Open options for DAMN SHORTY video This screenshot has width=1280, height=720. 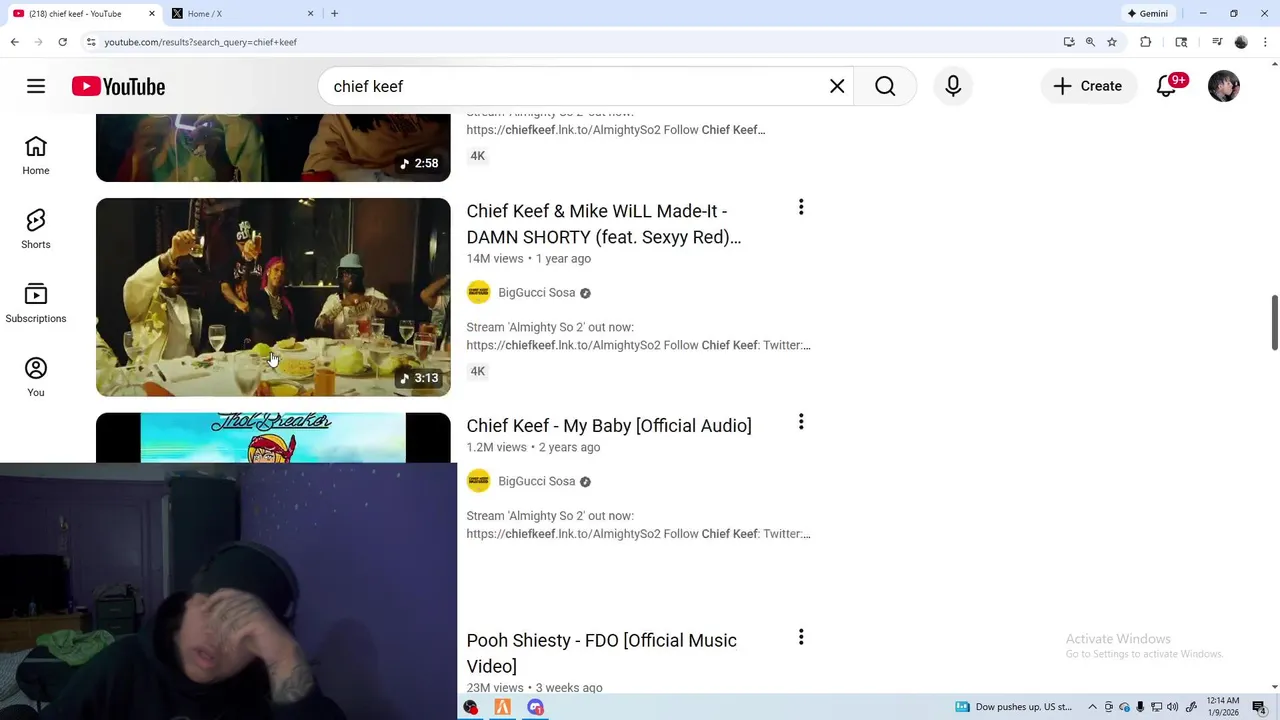pos(801,207)
